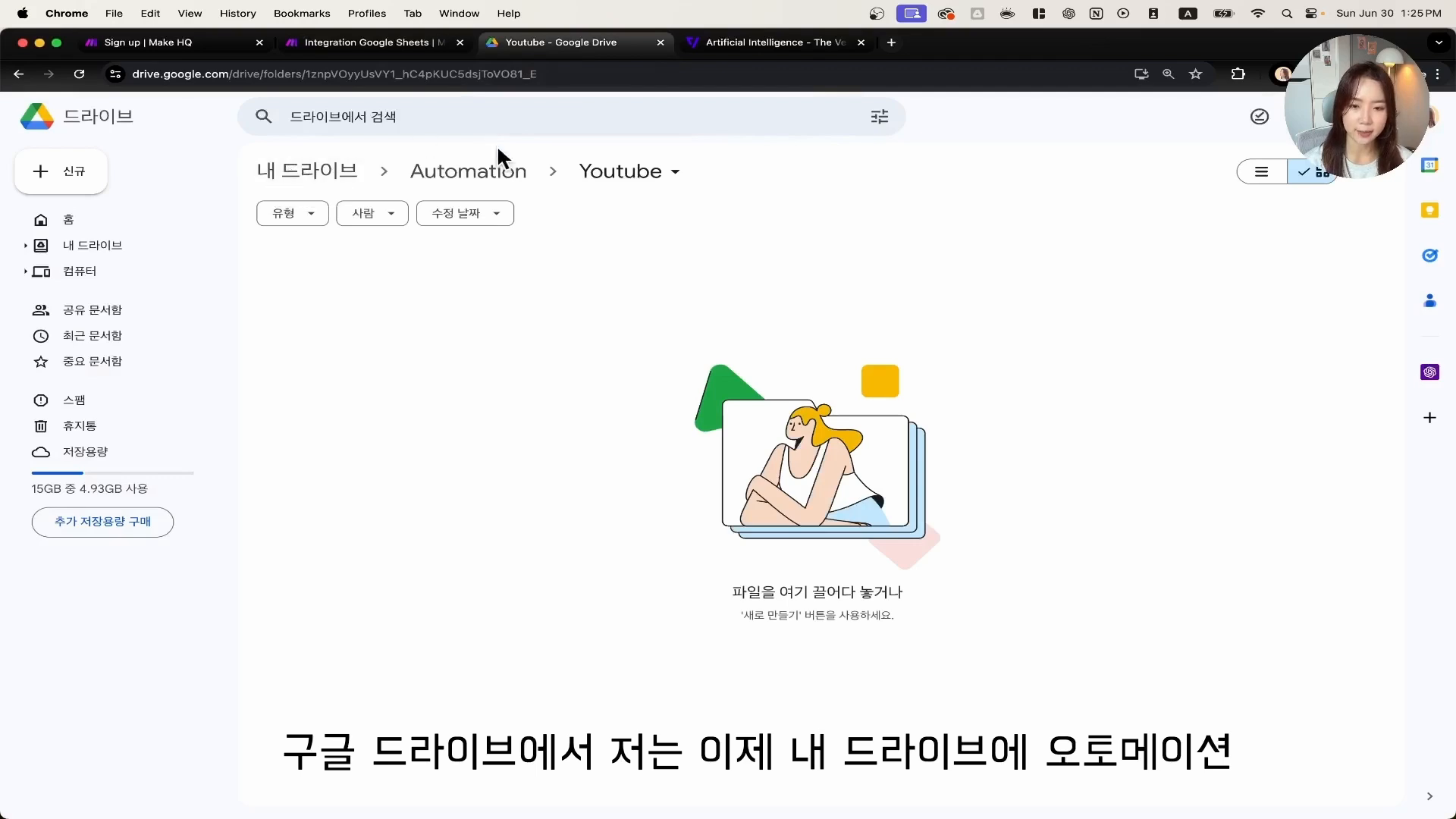Screen dimensions: 1456x819
Task: Open Contacts side panel
Action: point(1429,301)
